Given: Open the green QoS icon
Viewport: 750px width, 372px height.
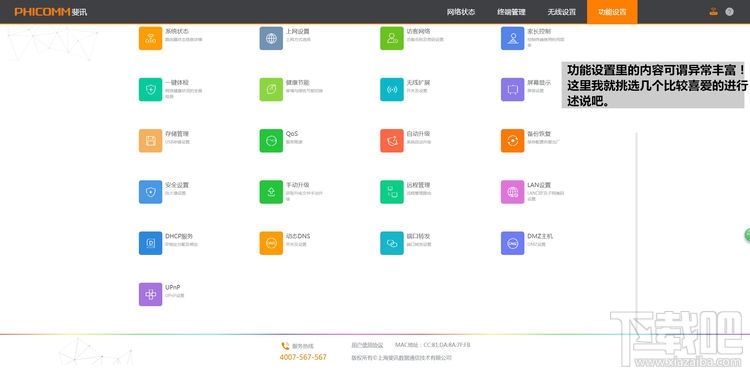Looking at the screenshot, I should pos(271,141).
